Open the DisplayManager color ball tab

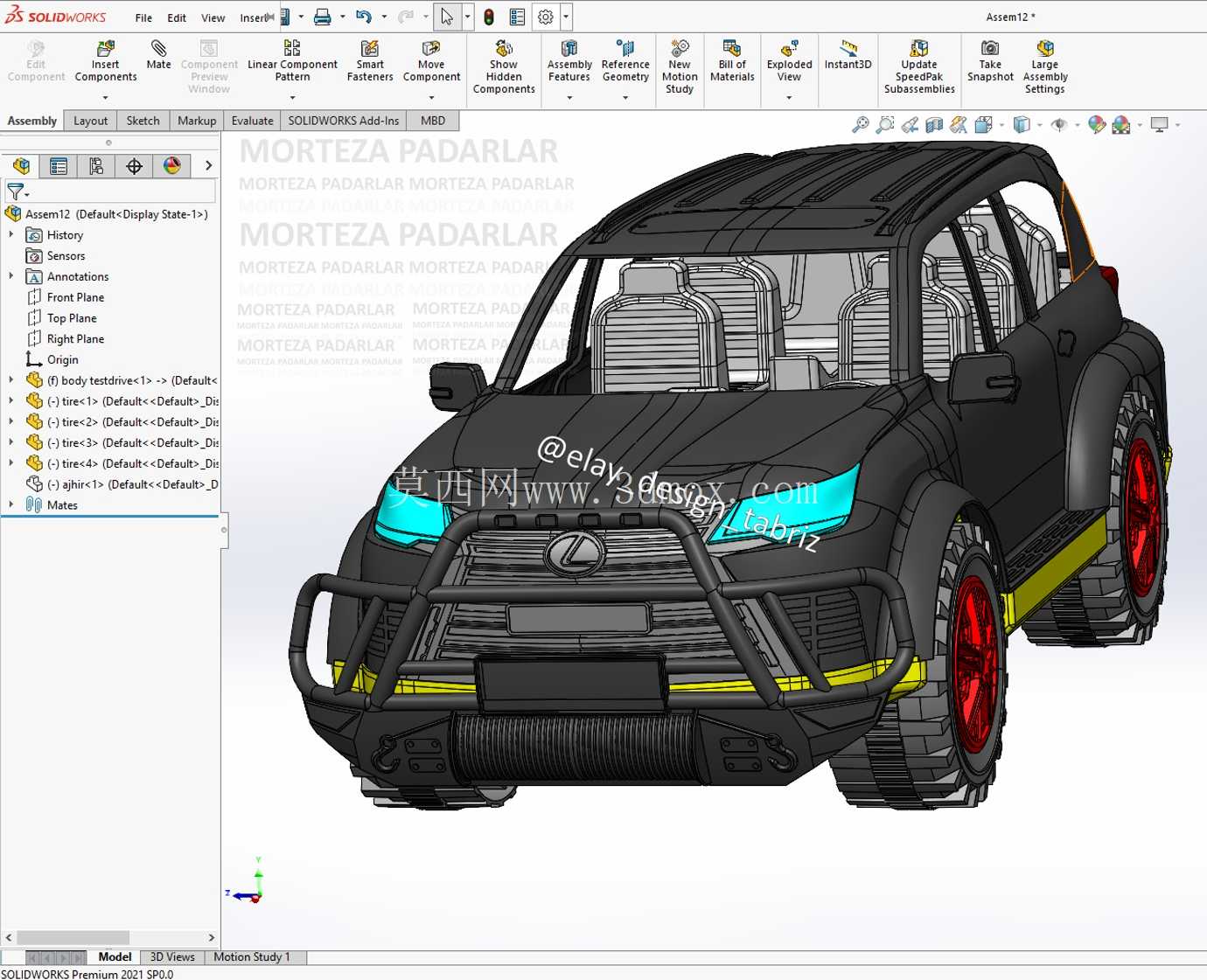(x=172, y=166)
